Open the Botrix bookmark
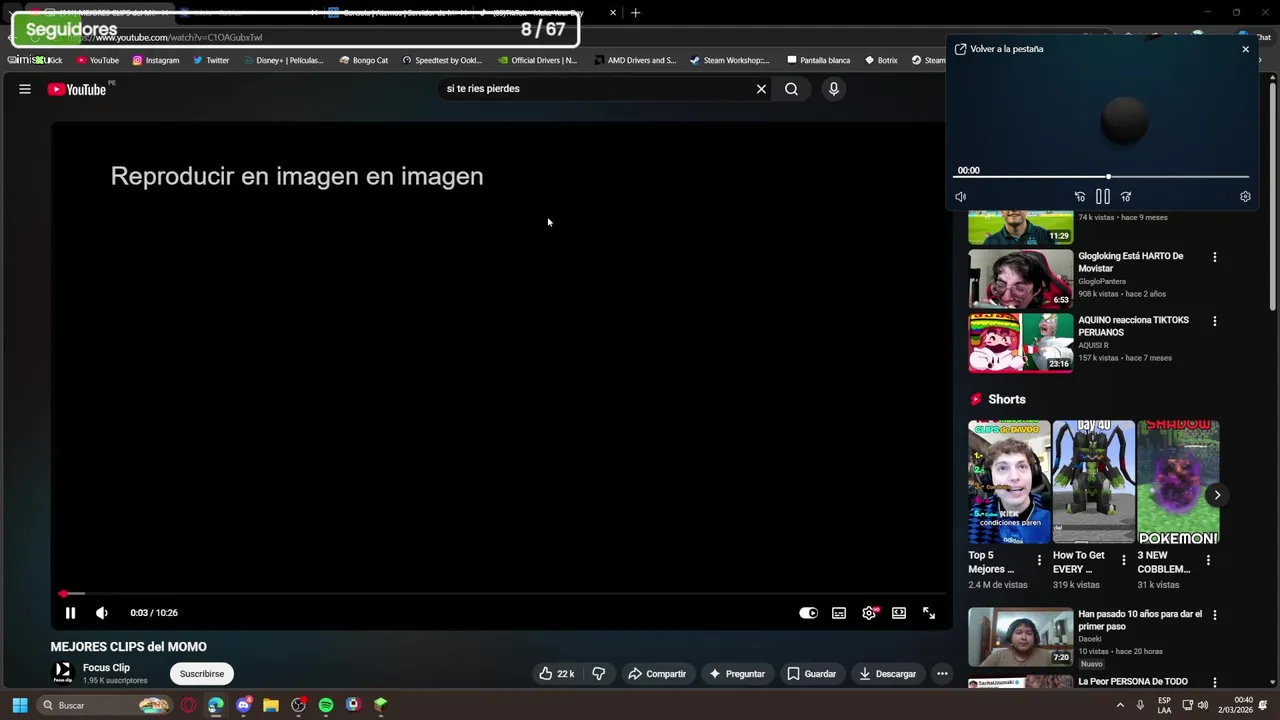The image size is (1280, 720). [880, 60]
